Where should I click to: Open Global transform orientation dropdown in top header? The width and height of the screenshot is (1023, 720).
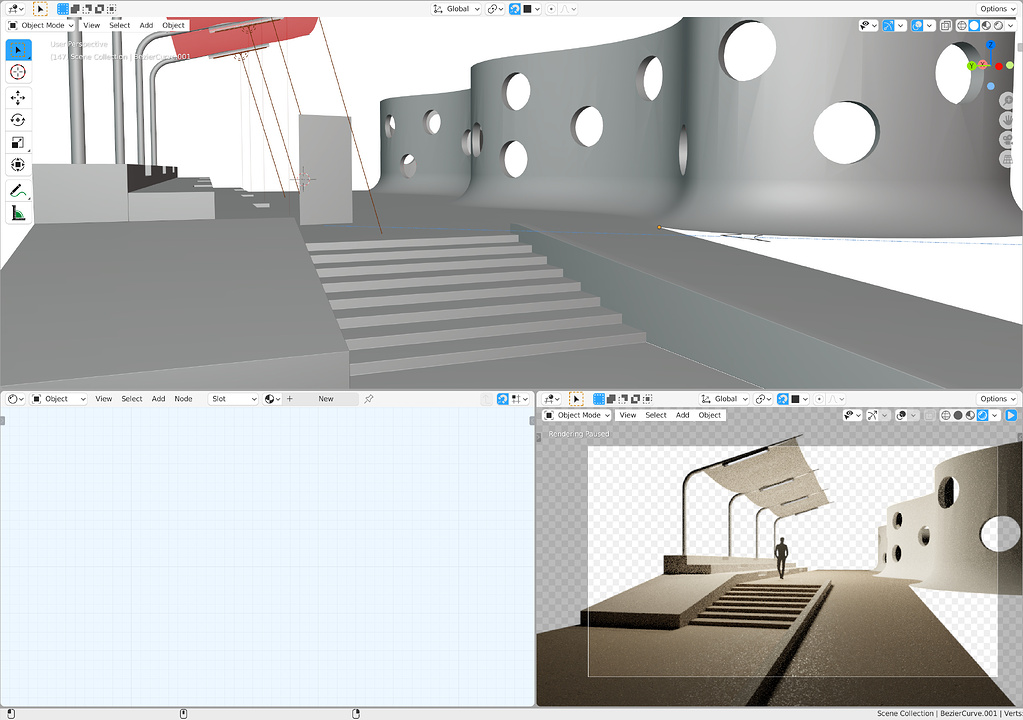pos(457,9)
